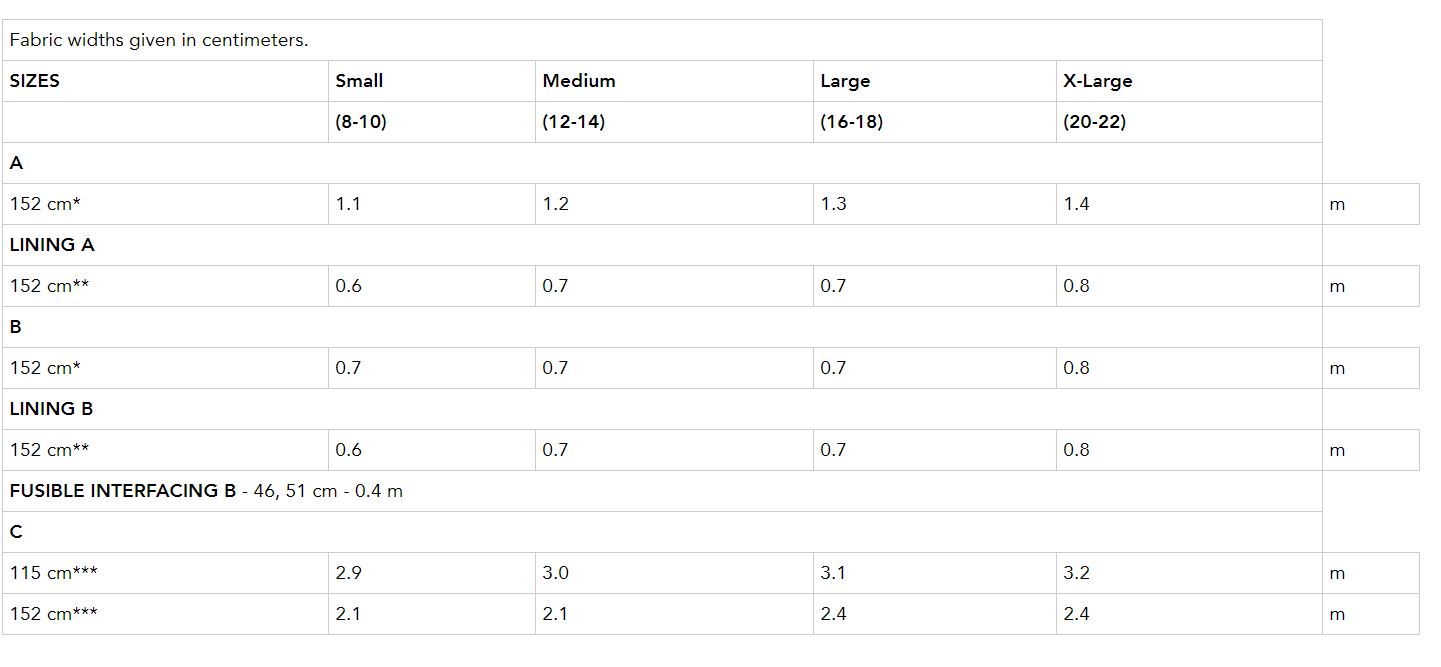Click the 3.2 value for X-Large

(1076, 573)
